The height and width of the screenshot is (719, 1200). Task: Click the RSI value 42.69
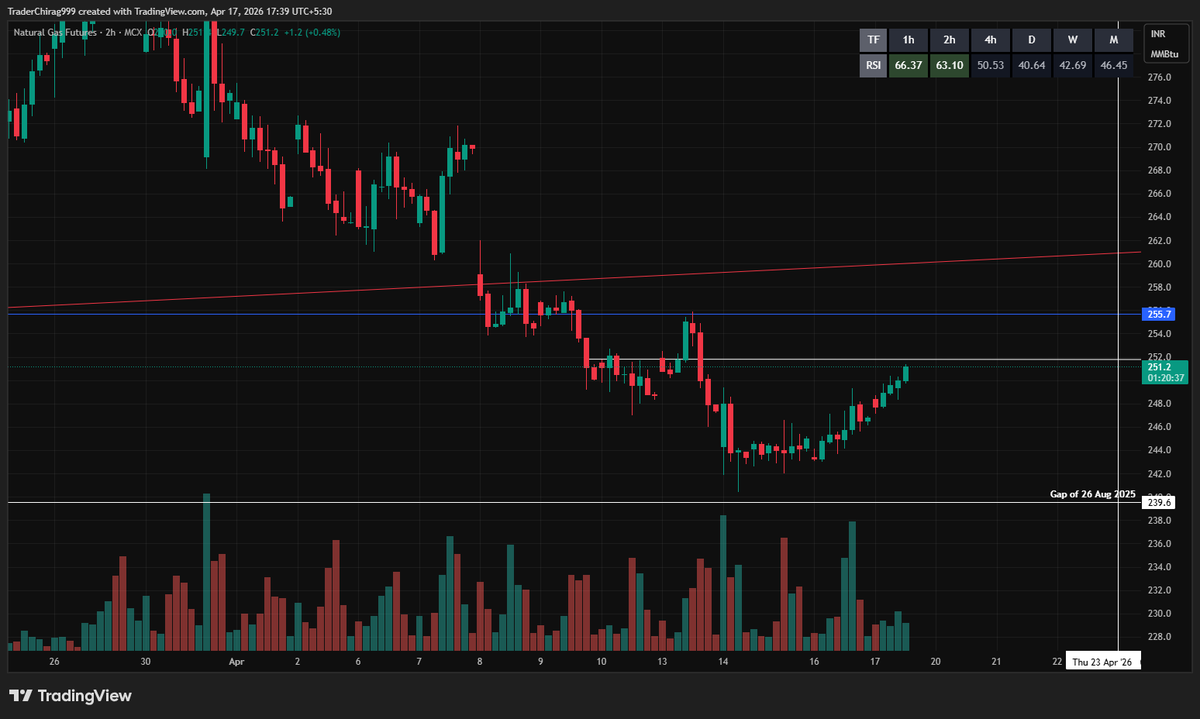pos(1072,66)
